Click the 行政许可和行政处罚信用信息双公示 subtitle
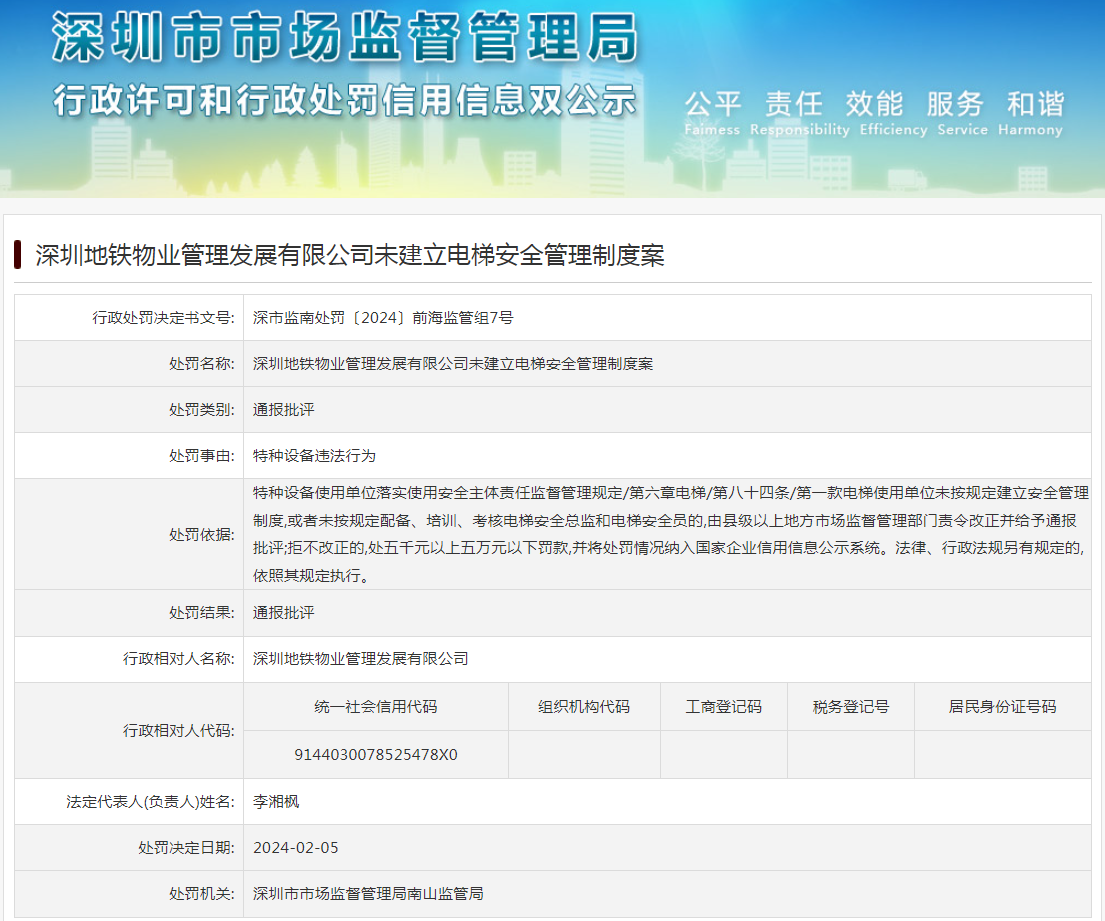1105x921 pixels. 344,100
